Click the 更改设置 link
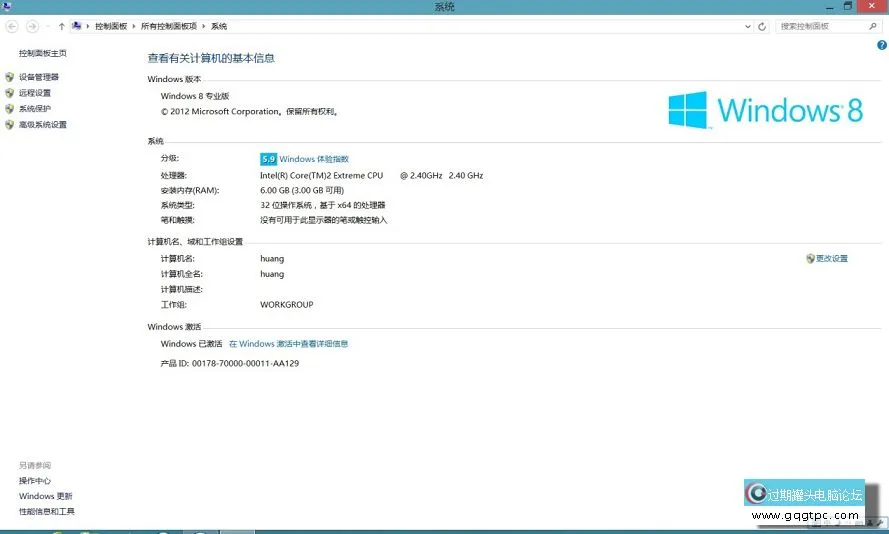889x534 pixels. pos(831,259)
